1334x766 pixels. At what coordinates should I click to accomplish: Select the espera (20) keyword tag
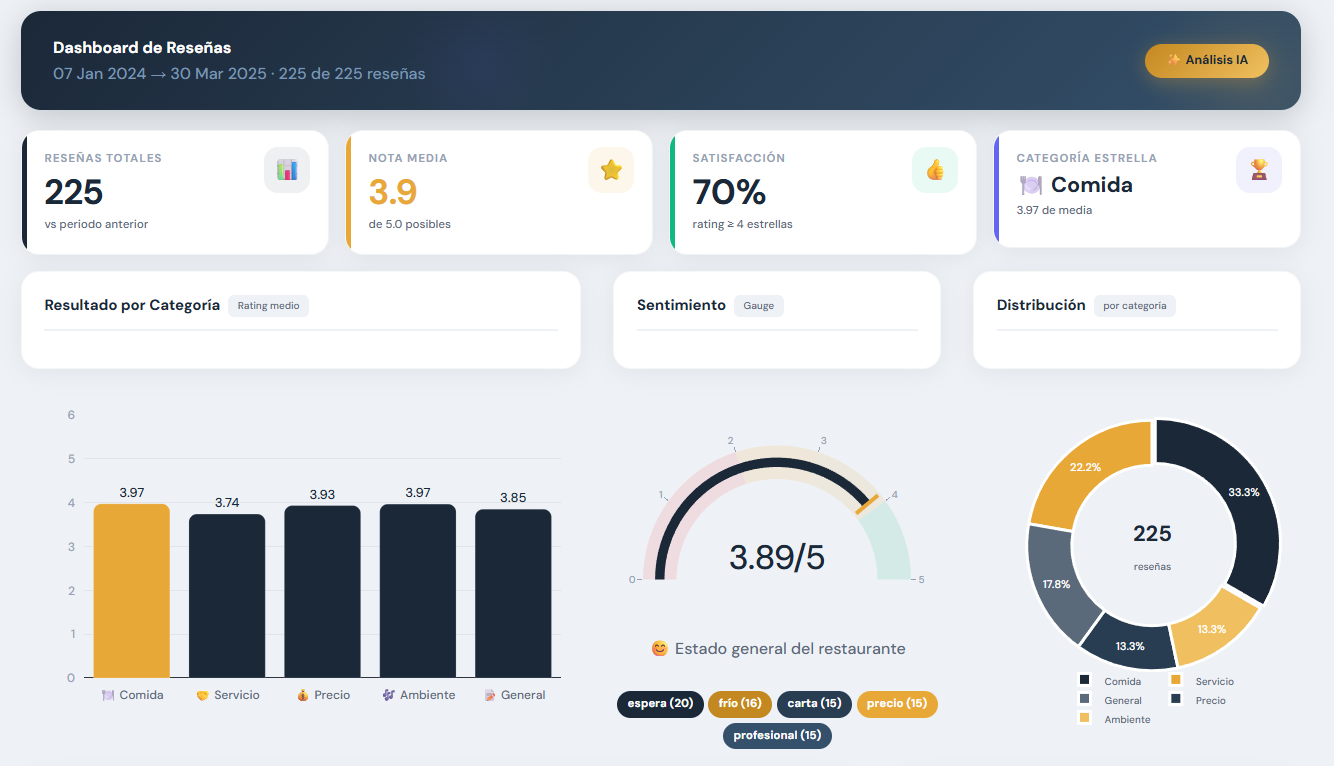(660, 704)
